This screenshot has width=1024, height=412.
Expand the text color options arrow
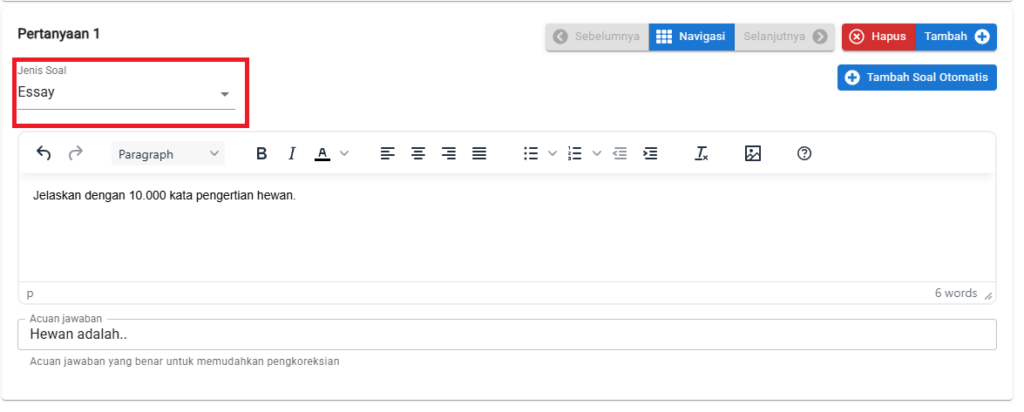point(344,153)
